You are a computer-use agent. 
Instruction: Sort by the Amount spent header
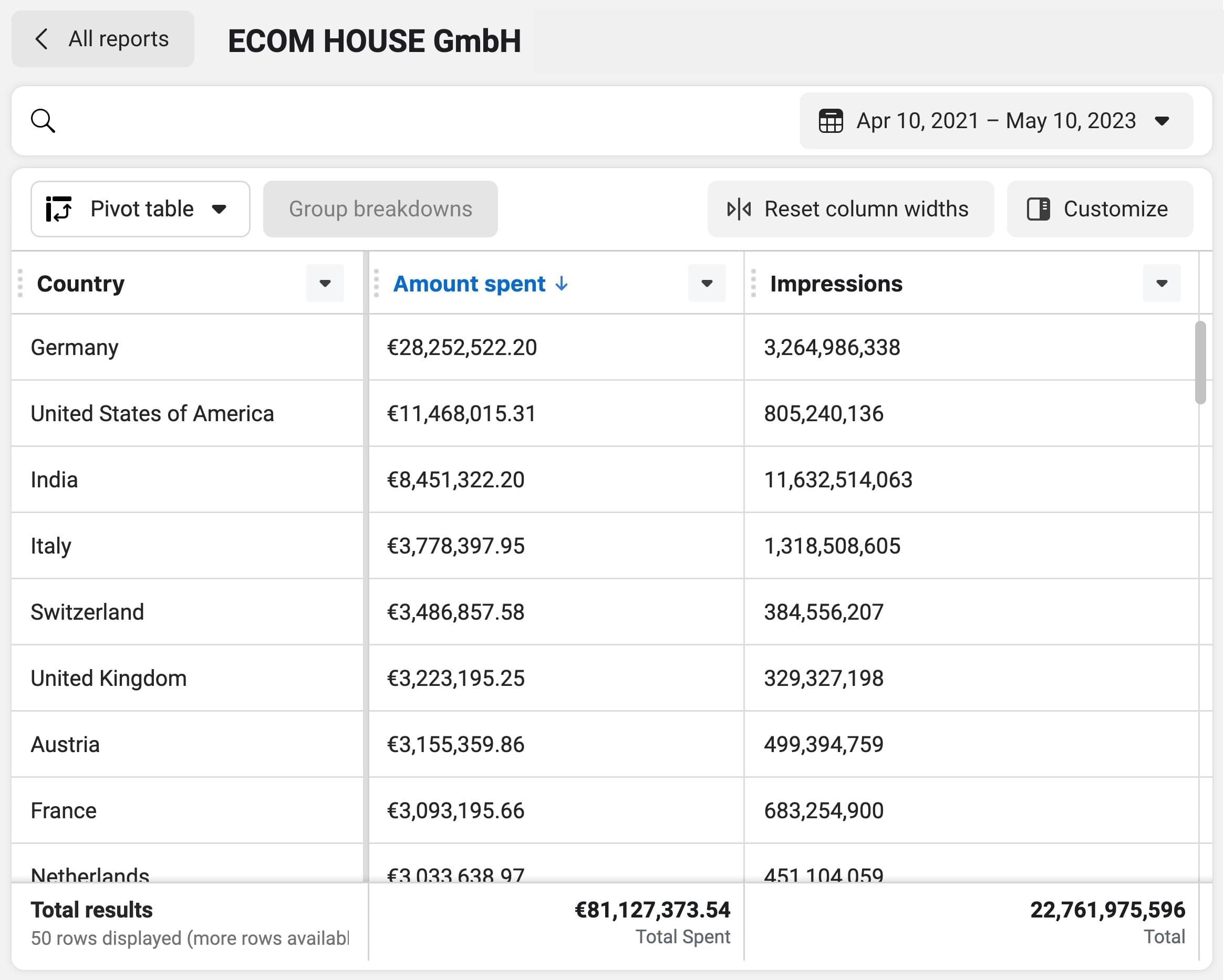pyautogui.click(x=470, y=283)
